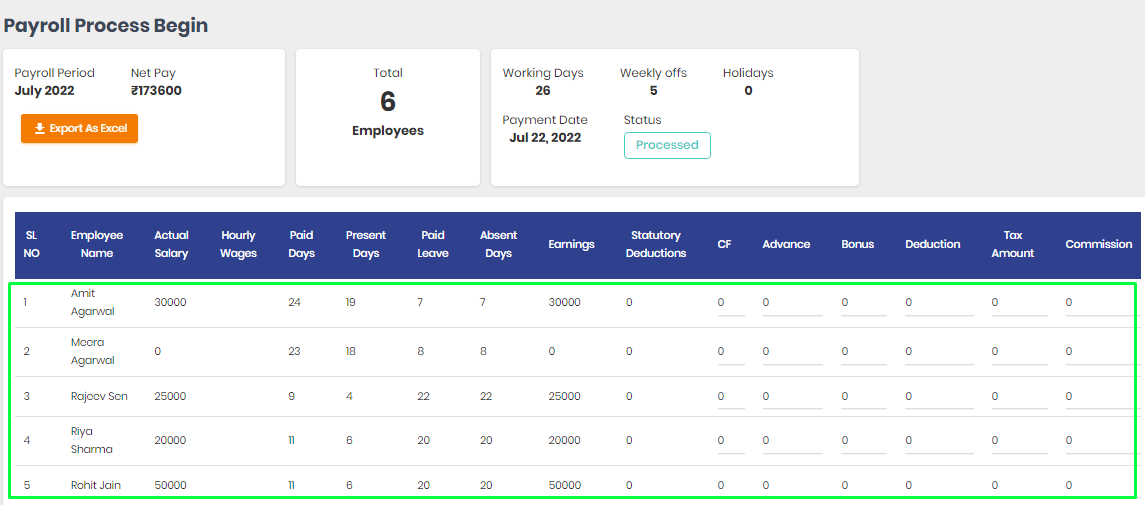1145x505 pixels.
Task: Click the July 2022 payroll period
Action: click(45, 91)
